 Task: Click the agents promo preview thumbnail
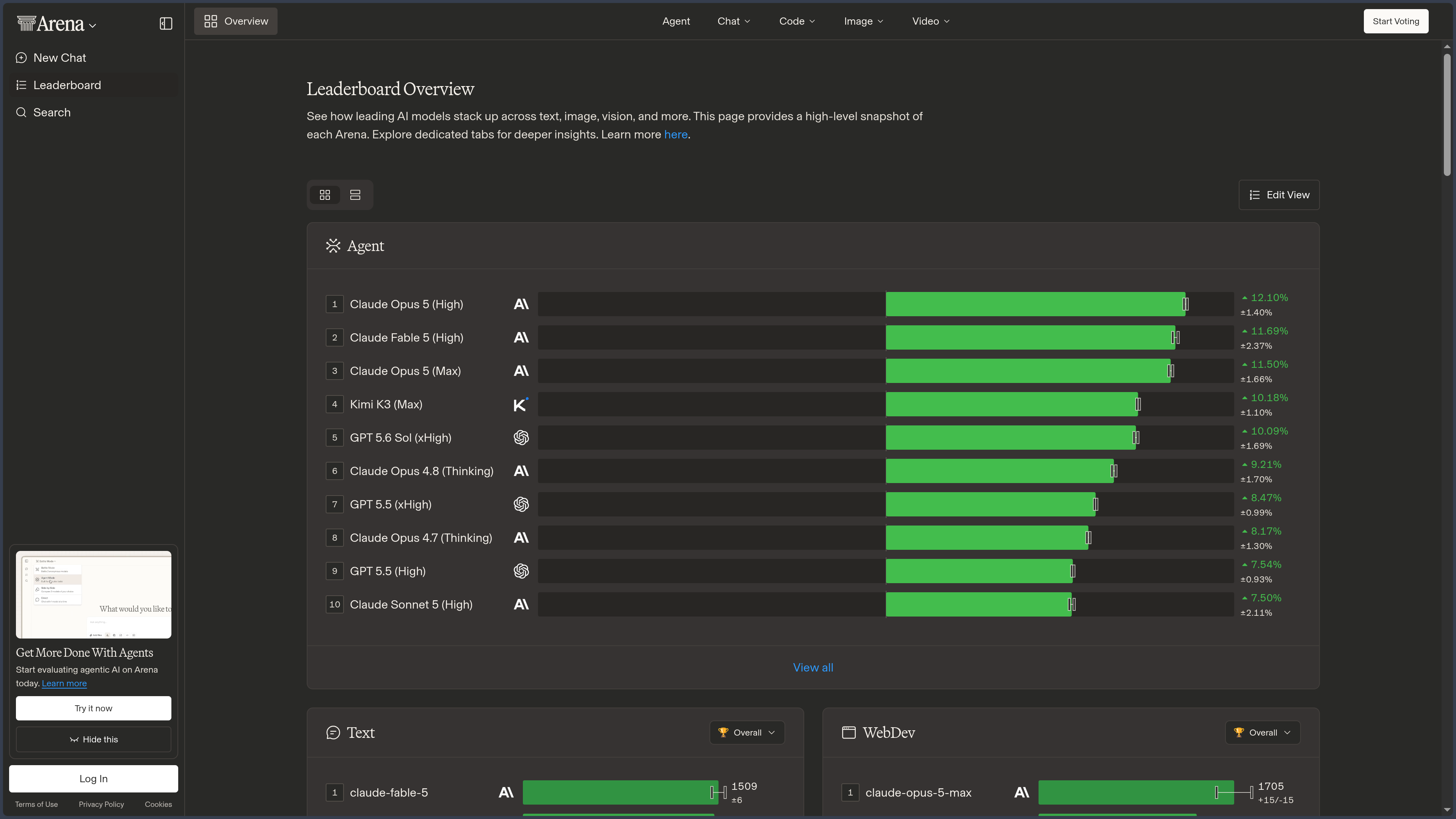click(93, 595)
